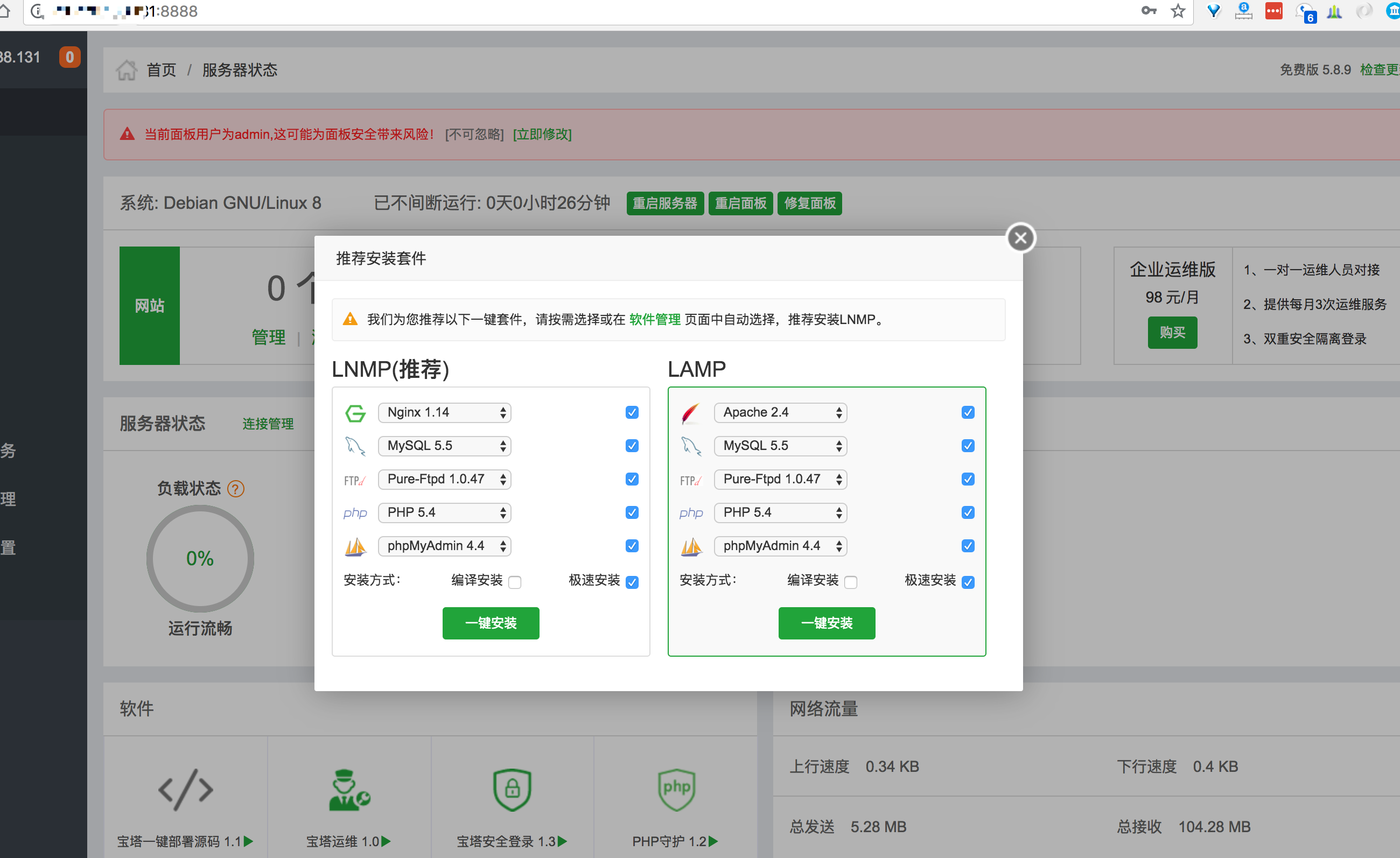Click the FTP icon in LNMP list

(x=354, y=480)
